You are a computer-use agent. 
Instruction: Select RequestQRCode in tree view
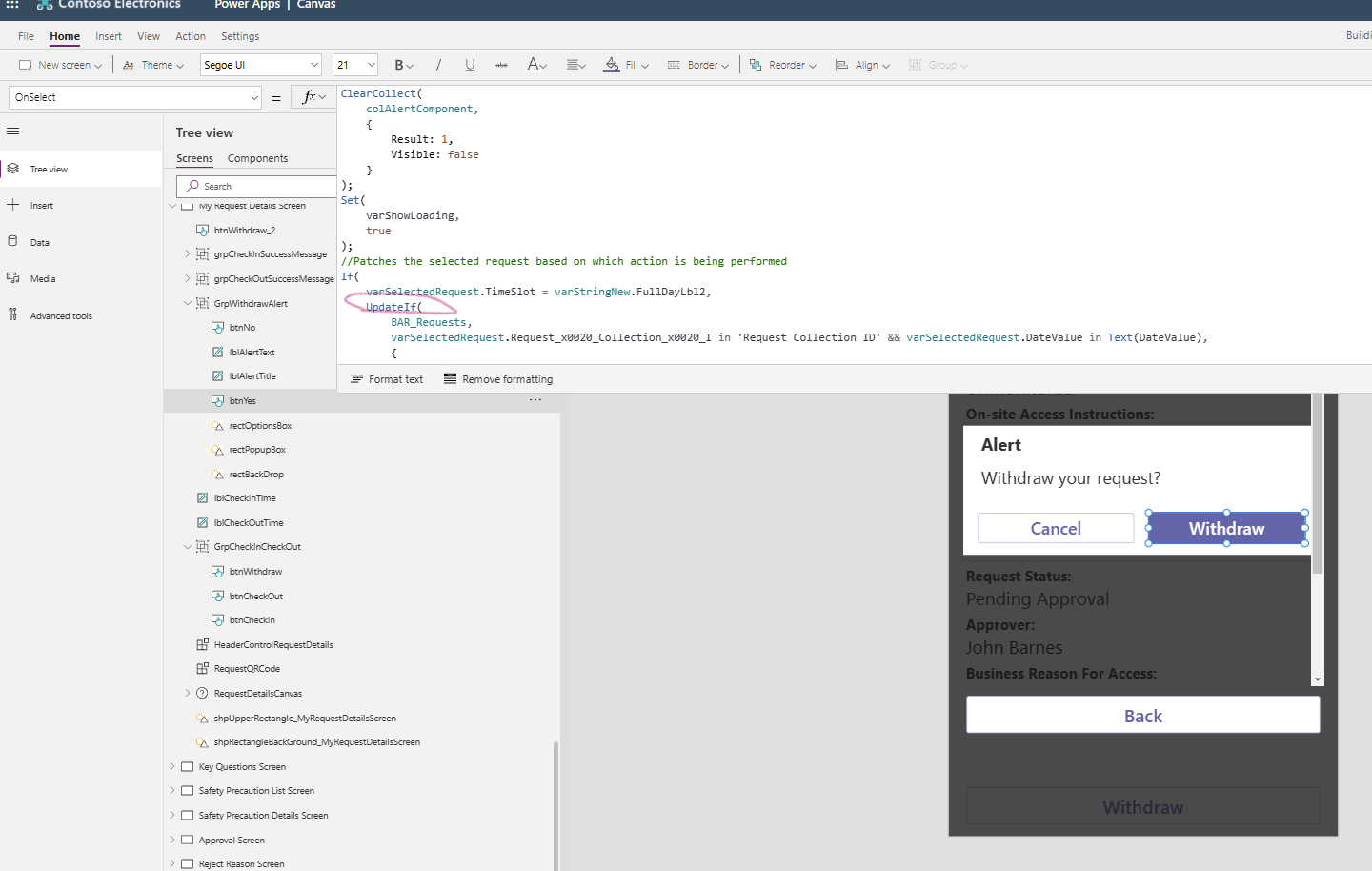tap(247, 669)
